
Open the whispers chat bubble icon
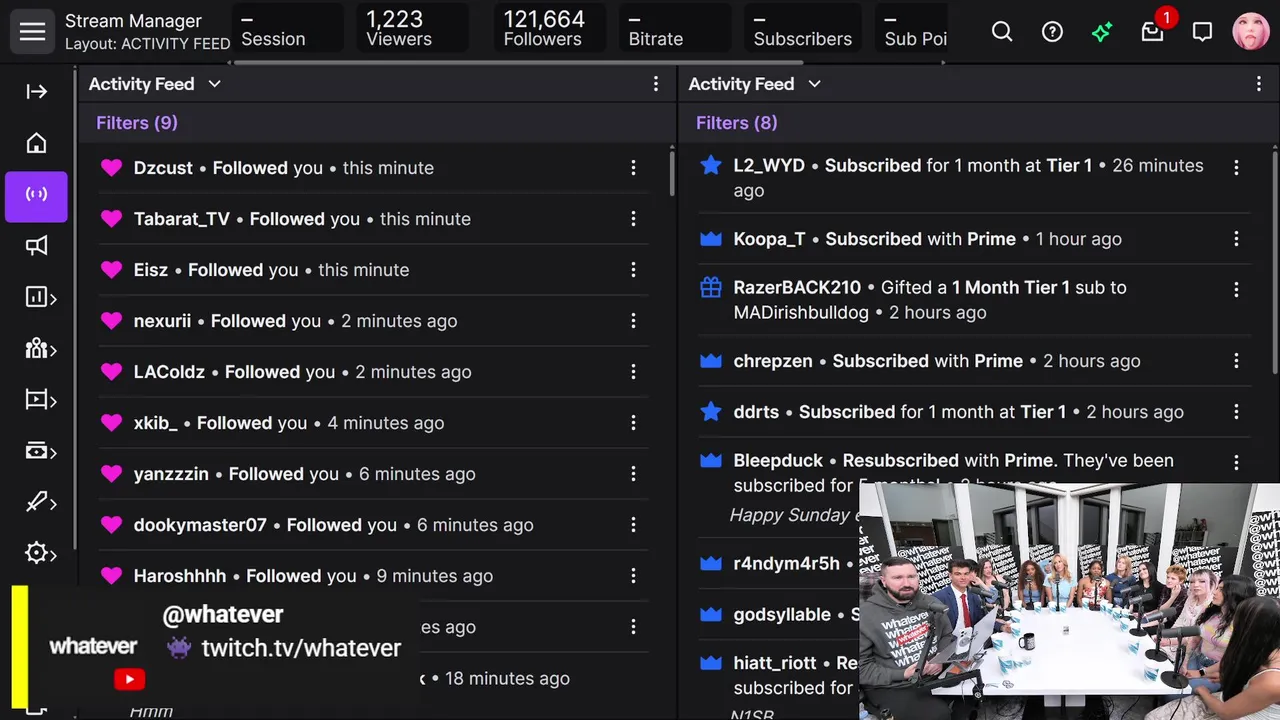pos(1202,31)
